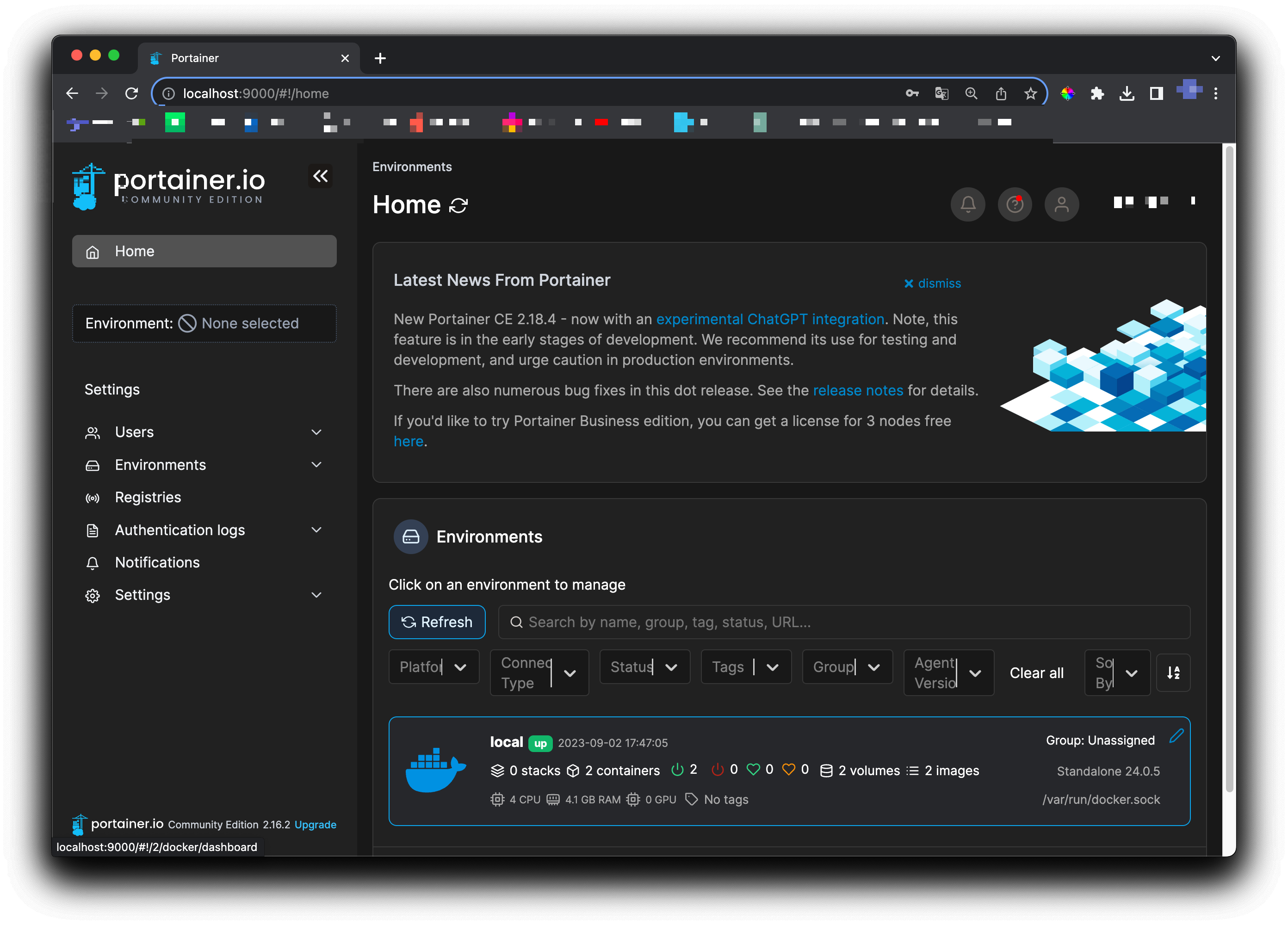Select Notifications in the sidebar
The width and height of the screenshot is (1288, 925).
(157, 562)
